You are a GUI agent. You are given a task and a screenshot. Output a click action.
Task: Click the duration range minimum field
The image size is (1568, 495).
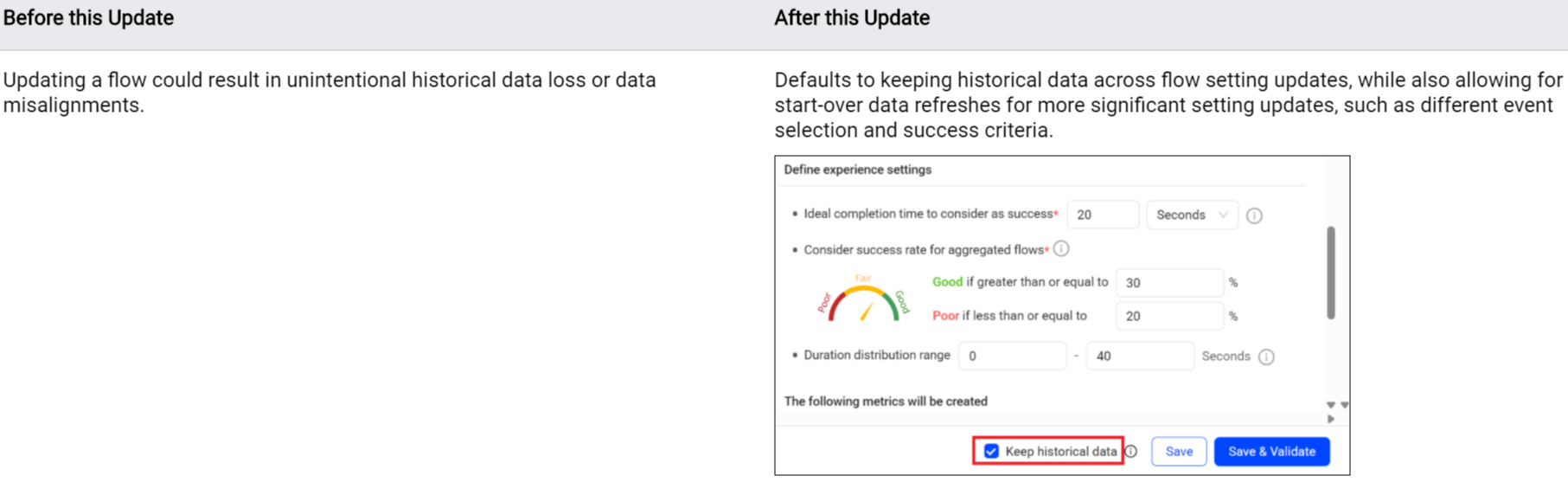pyautogui.click(x=1011, y=356)
